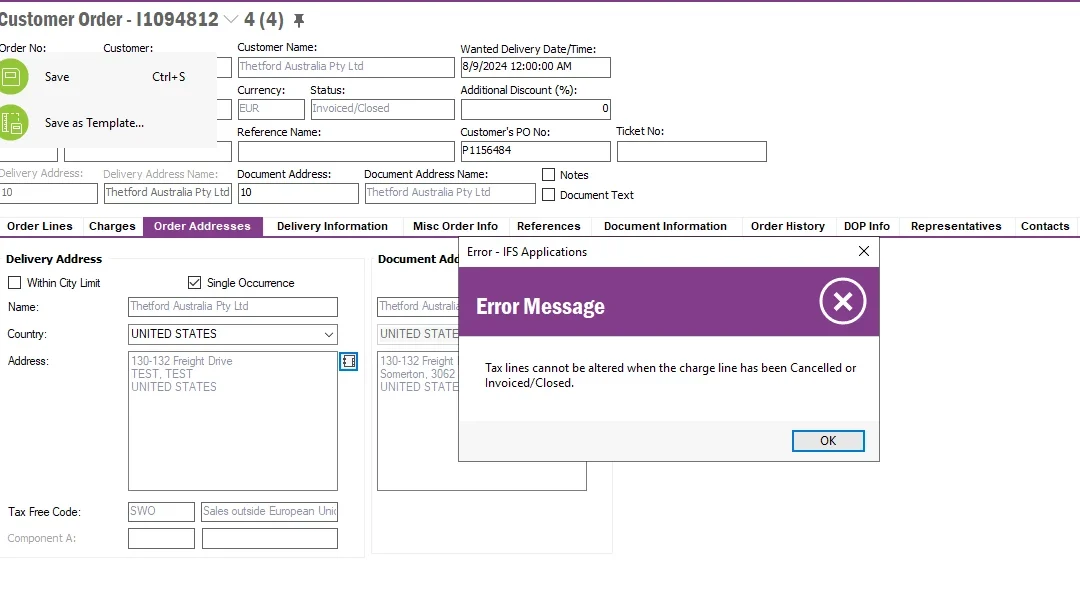Viewport: 1080px width, 603px height.
Task: Expand the order number chevron in title
Action: (231, 19)
